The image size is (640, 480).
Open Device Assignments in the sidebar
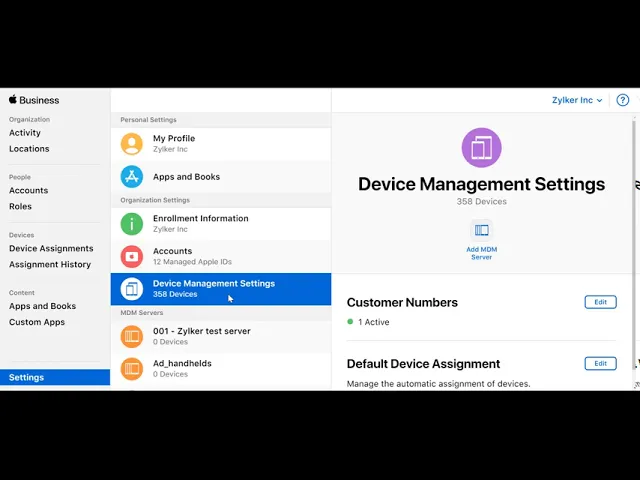51,248
